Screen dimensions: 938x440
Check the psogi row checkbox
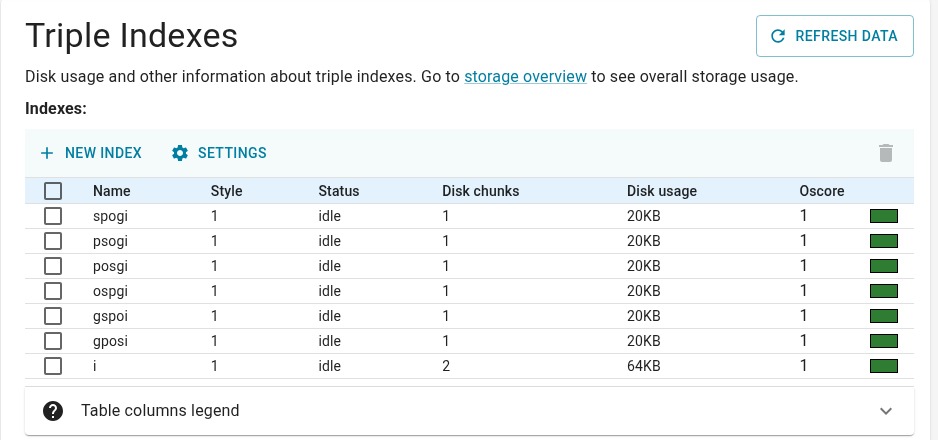(x=53, y=241)
